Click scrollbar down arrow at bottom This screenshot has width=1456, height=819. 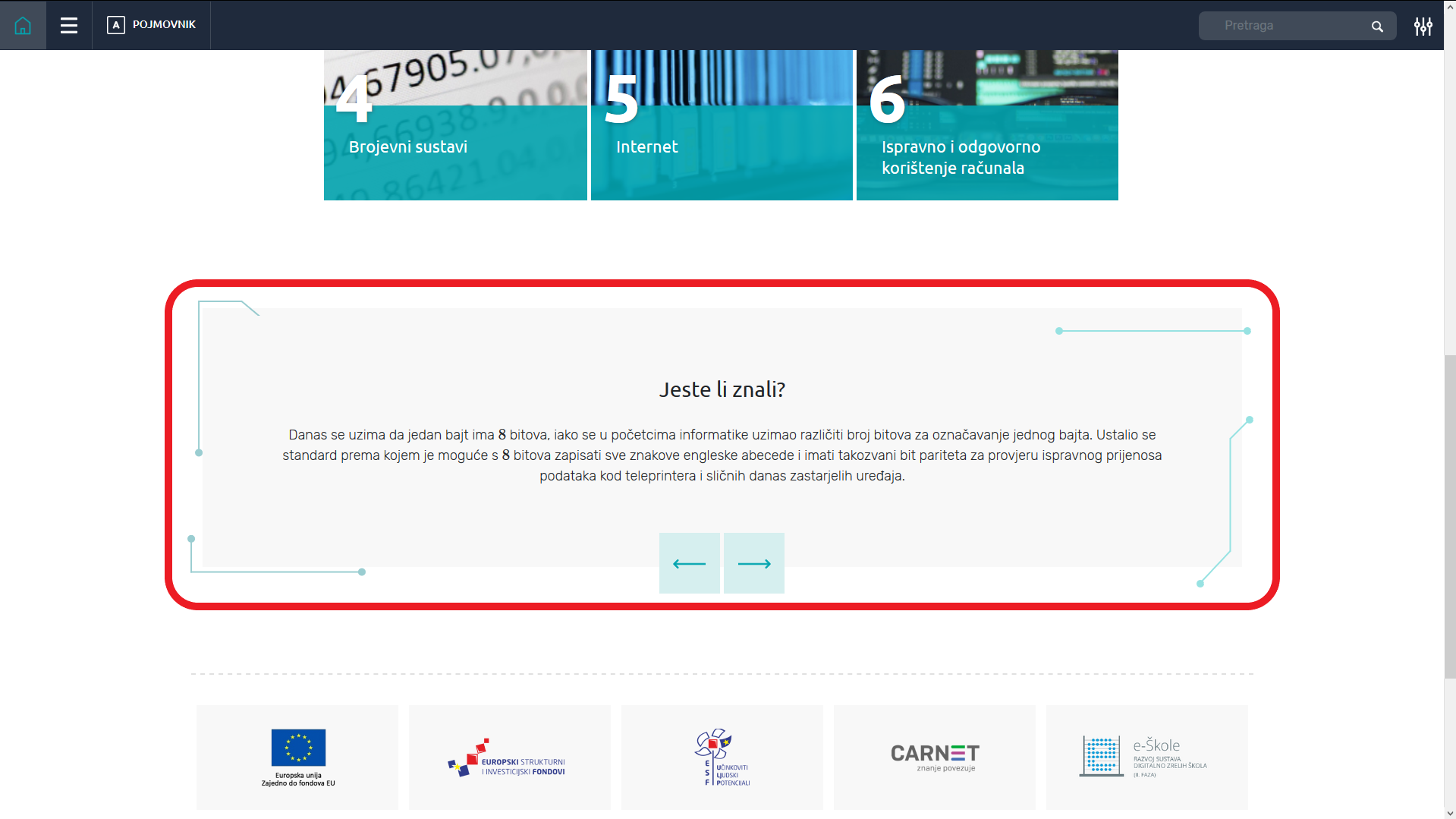[x=1449, y=813]
